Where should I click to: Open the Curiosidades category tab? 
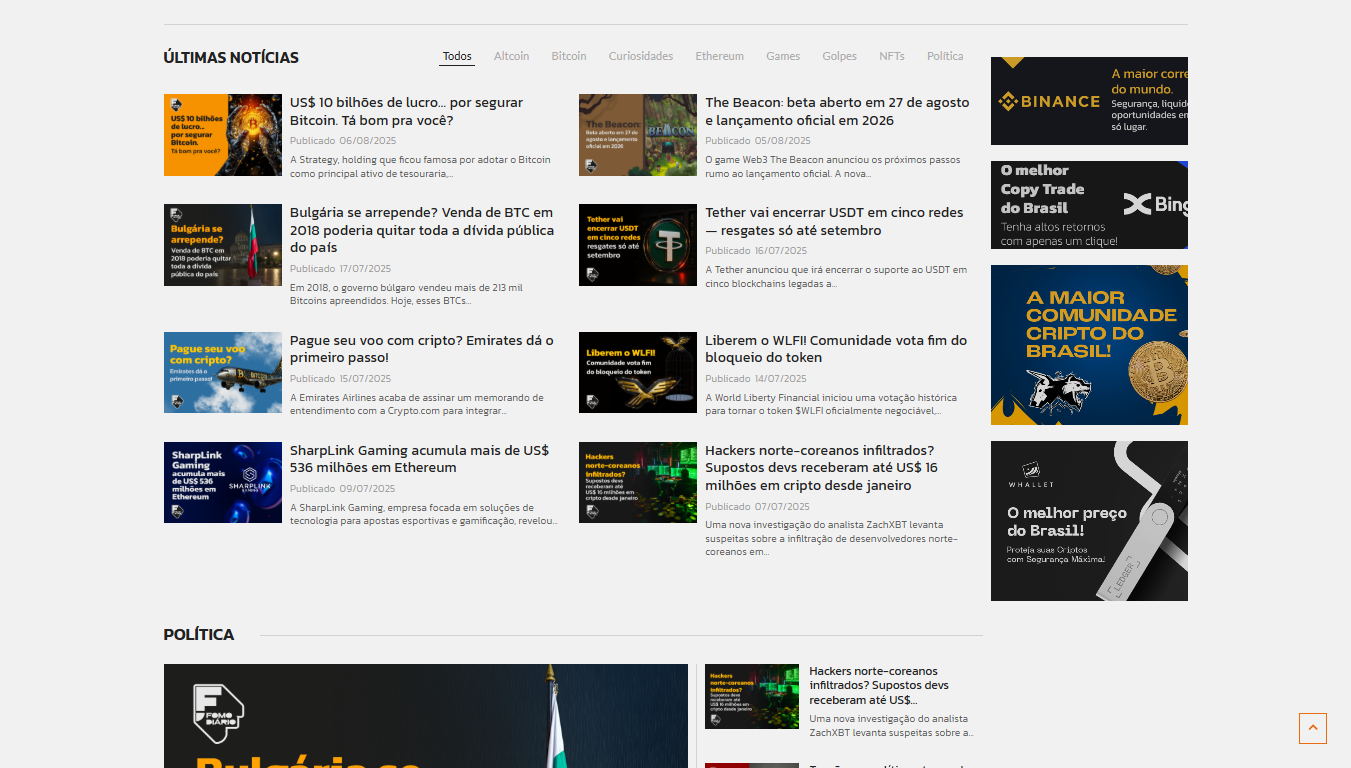(641, 56)
